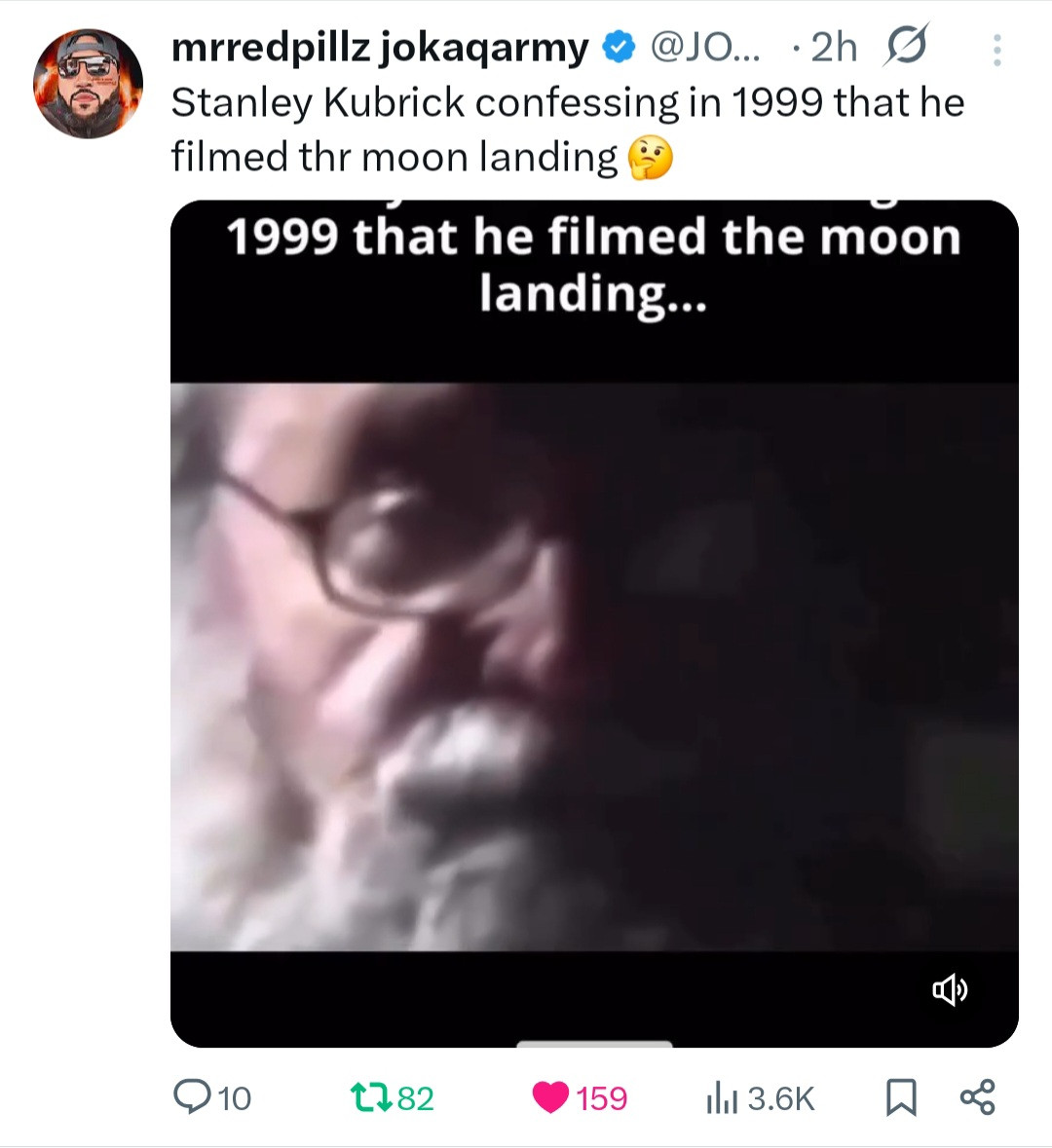Image resolution: width=1052 pixels, height=1148 pixels.
Task: Play the Kubrick video thumbnail
Action: [x=594, y=623]
